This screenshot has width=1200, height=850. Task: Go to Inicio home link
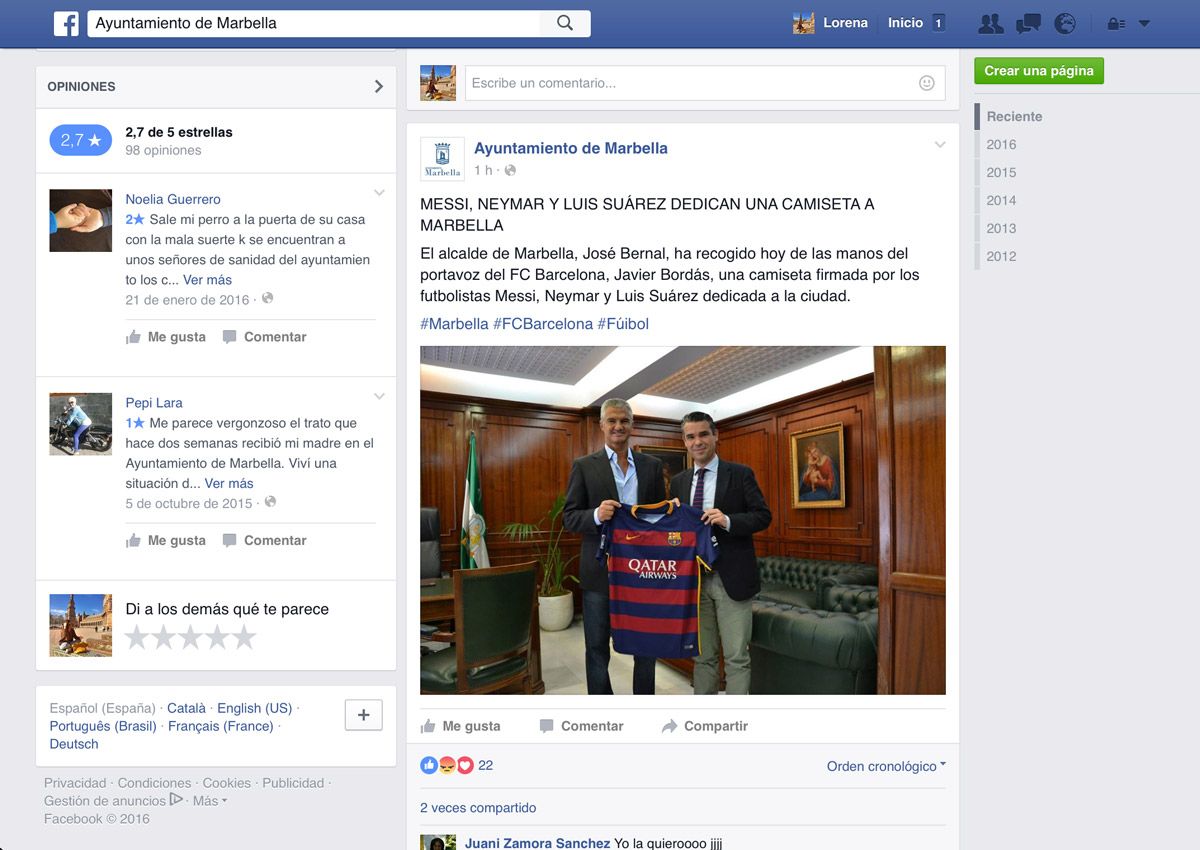pos(905,23)
